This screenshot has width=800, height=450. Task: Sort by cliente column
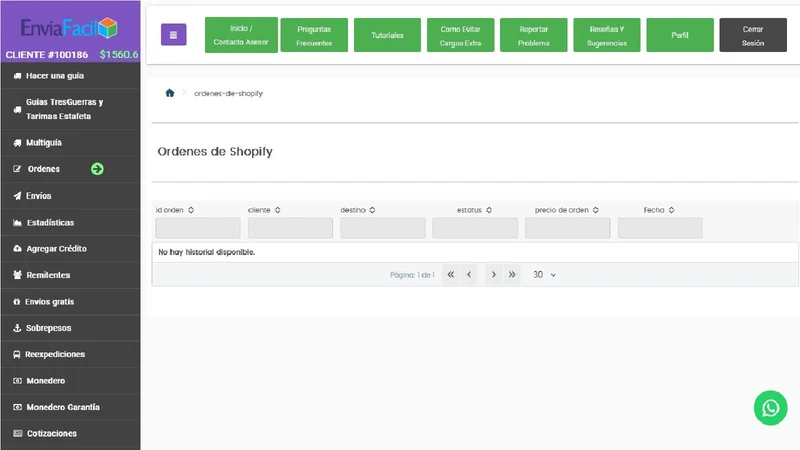(278, 210)
